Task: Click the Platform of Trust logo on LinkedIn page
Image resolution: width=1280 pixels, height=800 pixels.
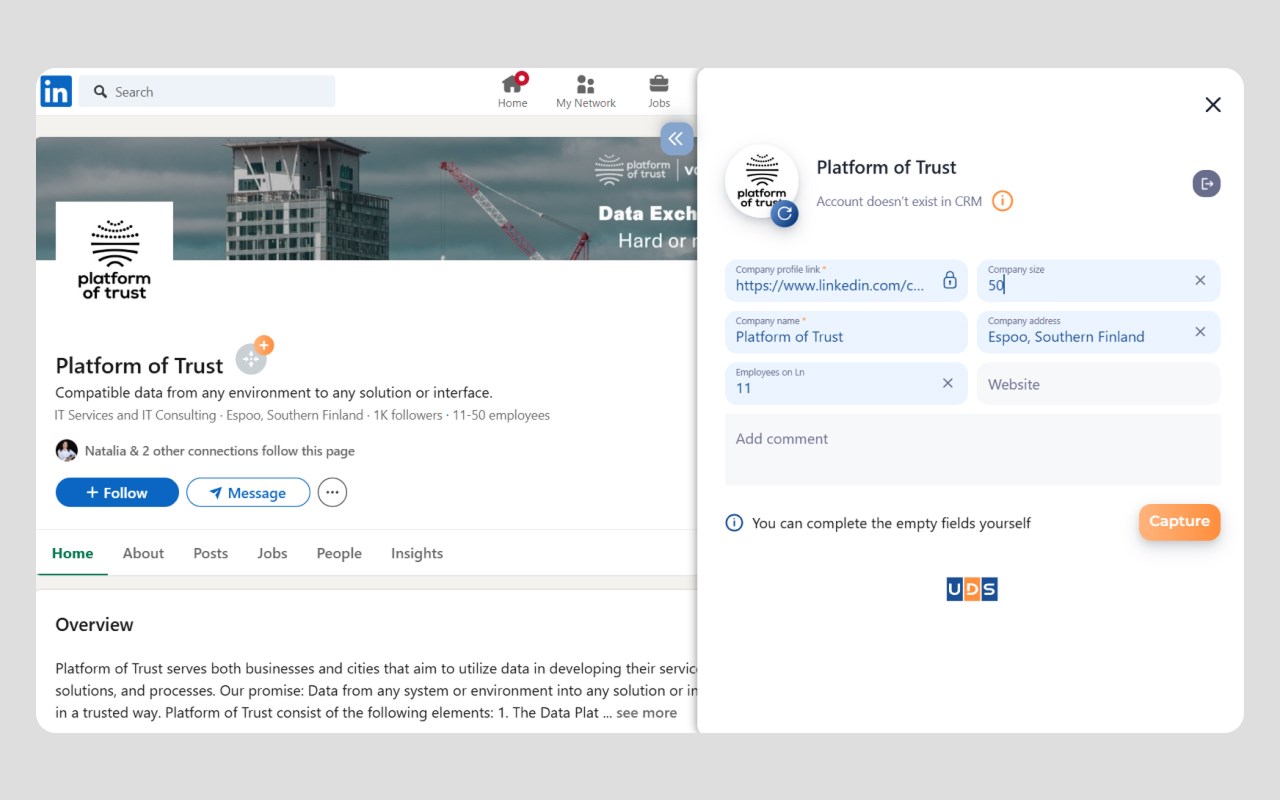Action: coord(114,260)
